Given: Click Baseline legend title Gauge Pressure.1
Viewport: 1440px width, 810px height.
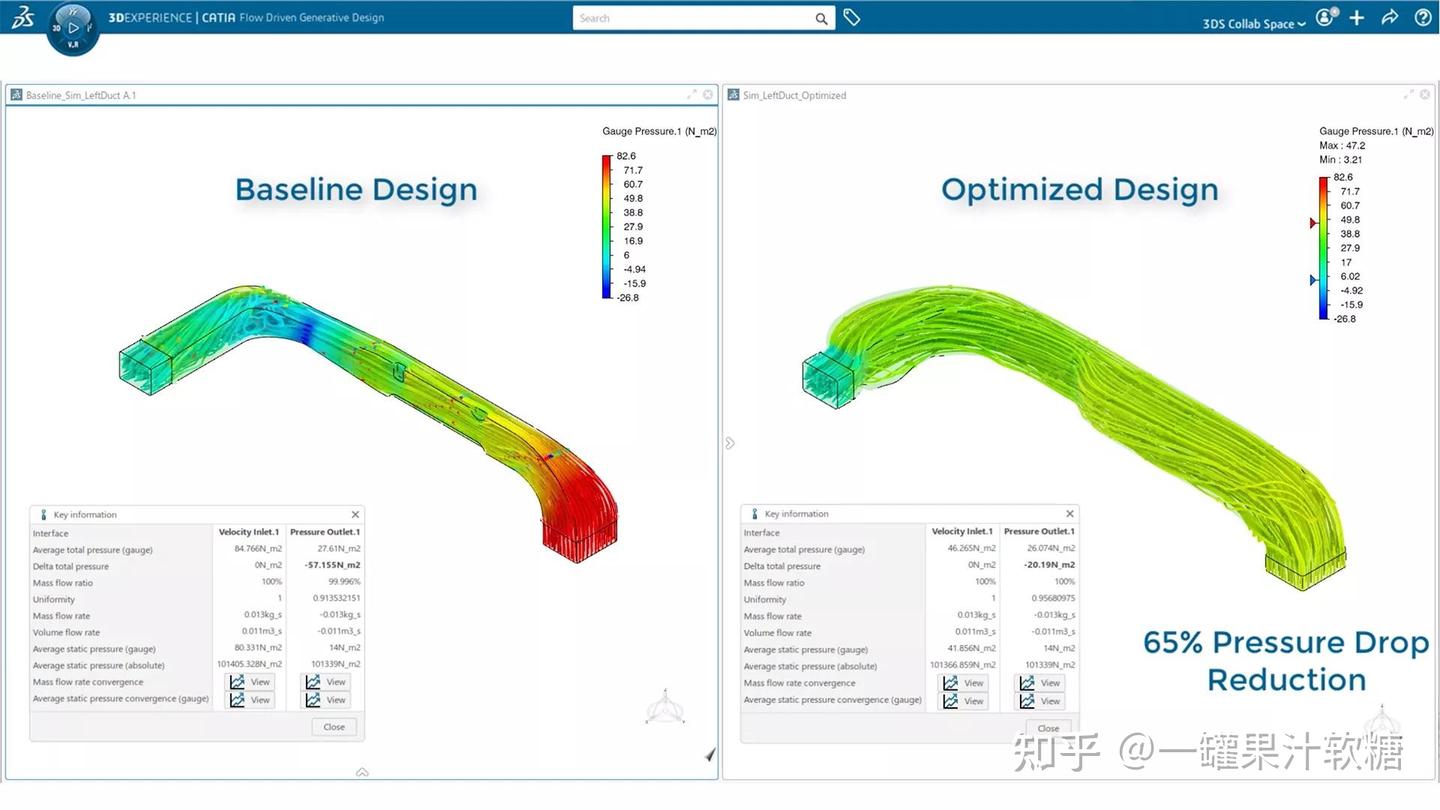Looking at the screenshot, I should click(x=660, y=131).
